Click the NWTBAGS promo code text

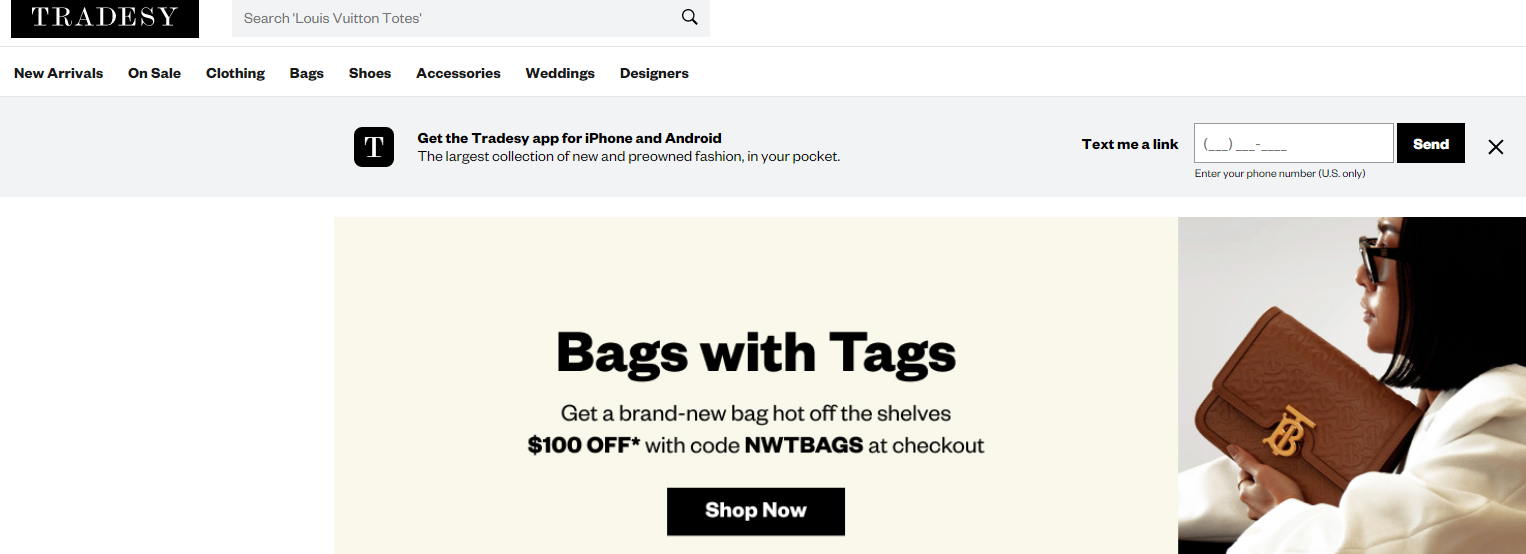coord(804,445)
